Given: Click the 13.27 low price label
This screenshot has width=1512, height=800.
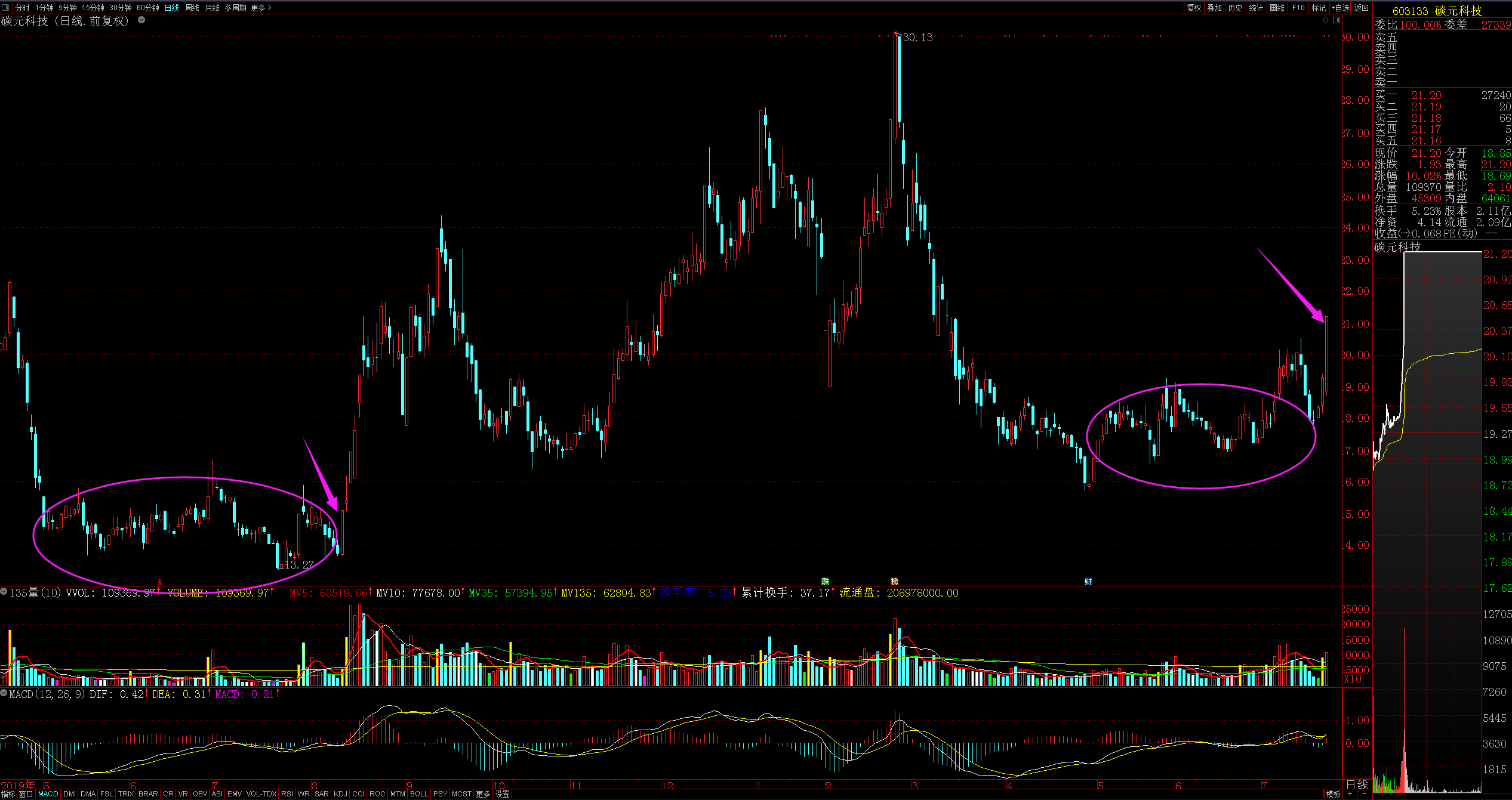Looking at the screenshot, I should tap(298, 564).
